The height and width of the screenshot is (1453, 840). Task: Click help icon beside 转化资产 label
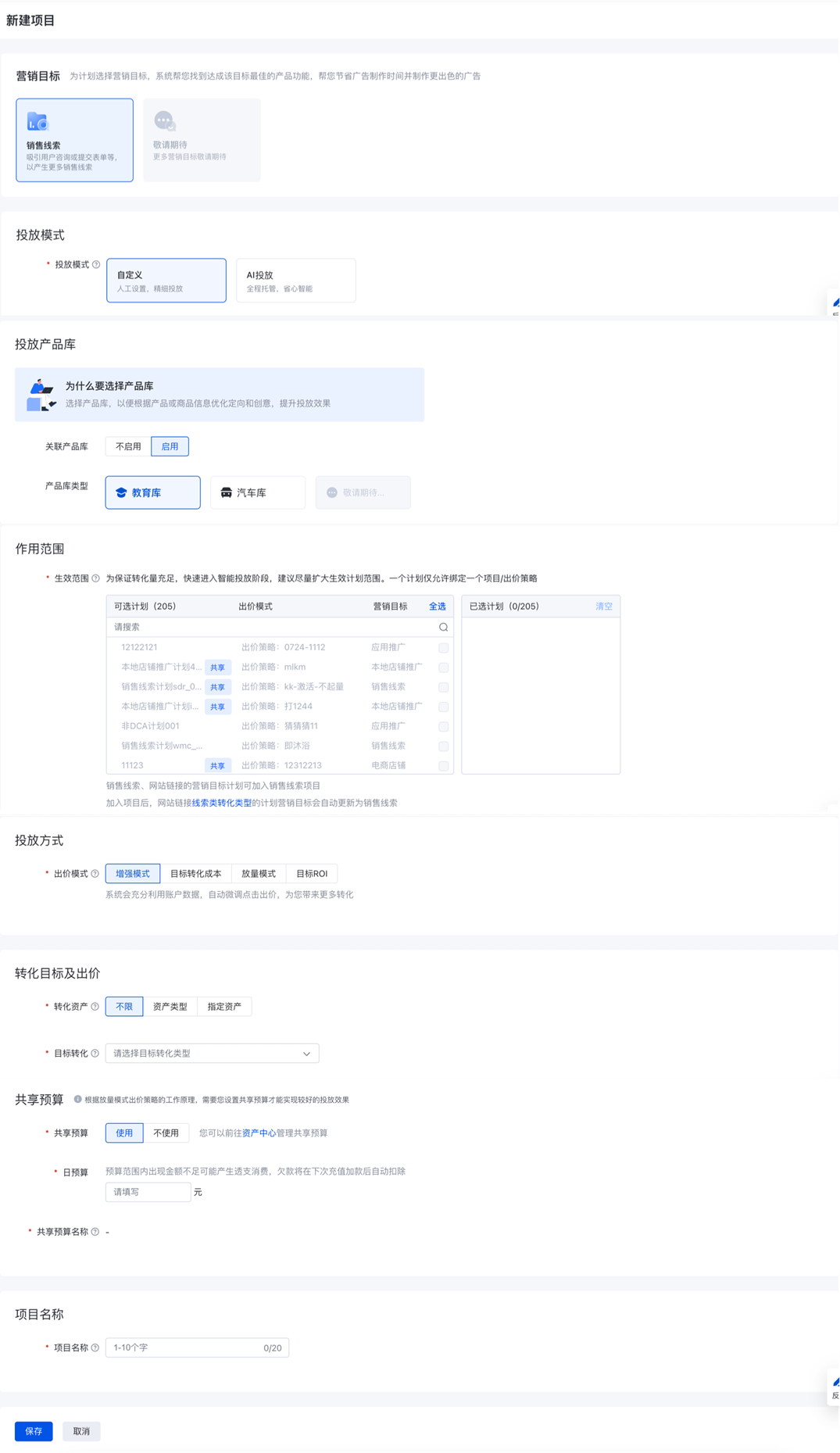tap(95, 1007)
